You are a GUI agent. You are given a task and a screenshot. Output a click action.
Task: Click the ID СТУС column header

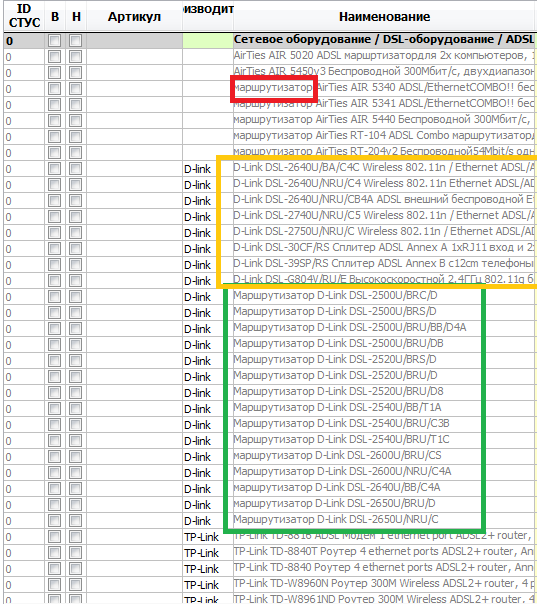point(24,17)
